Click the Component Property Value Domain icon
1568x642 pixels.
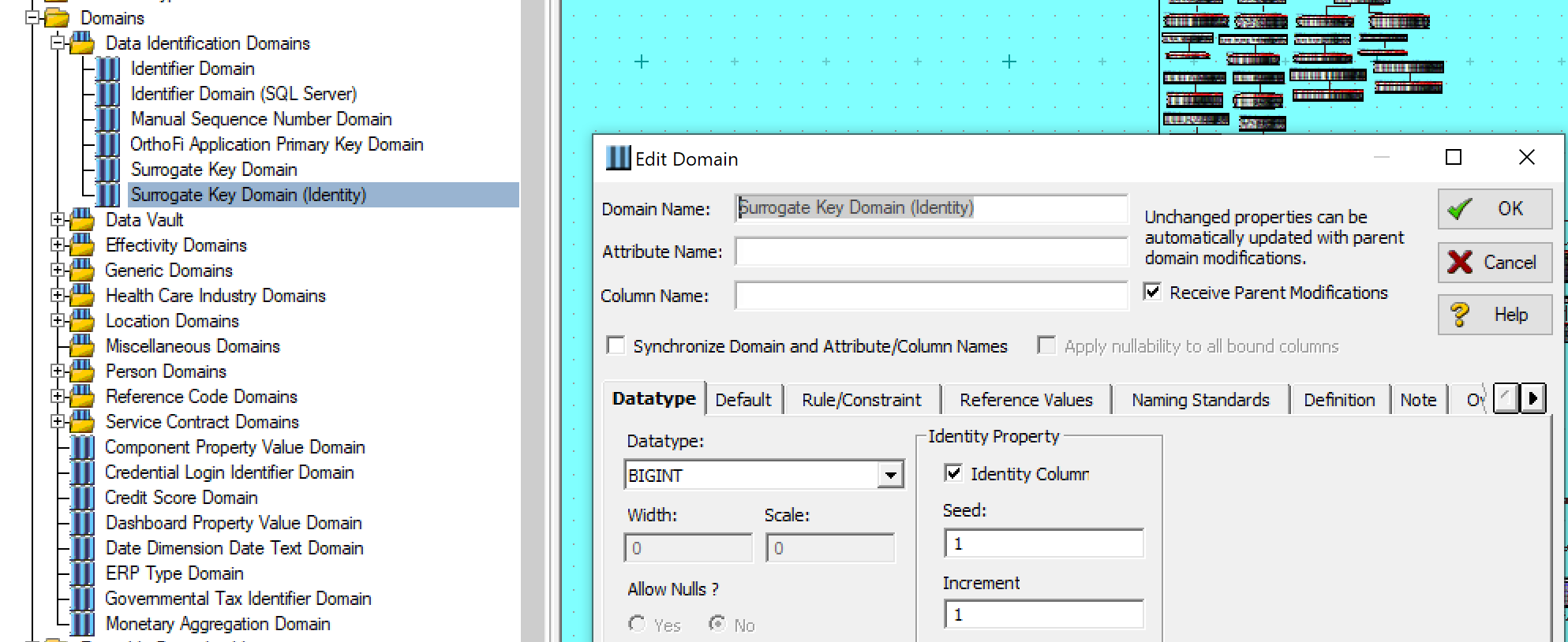pos(82,447)
